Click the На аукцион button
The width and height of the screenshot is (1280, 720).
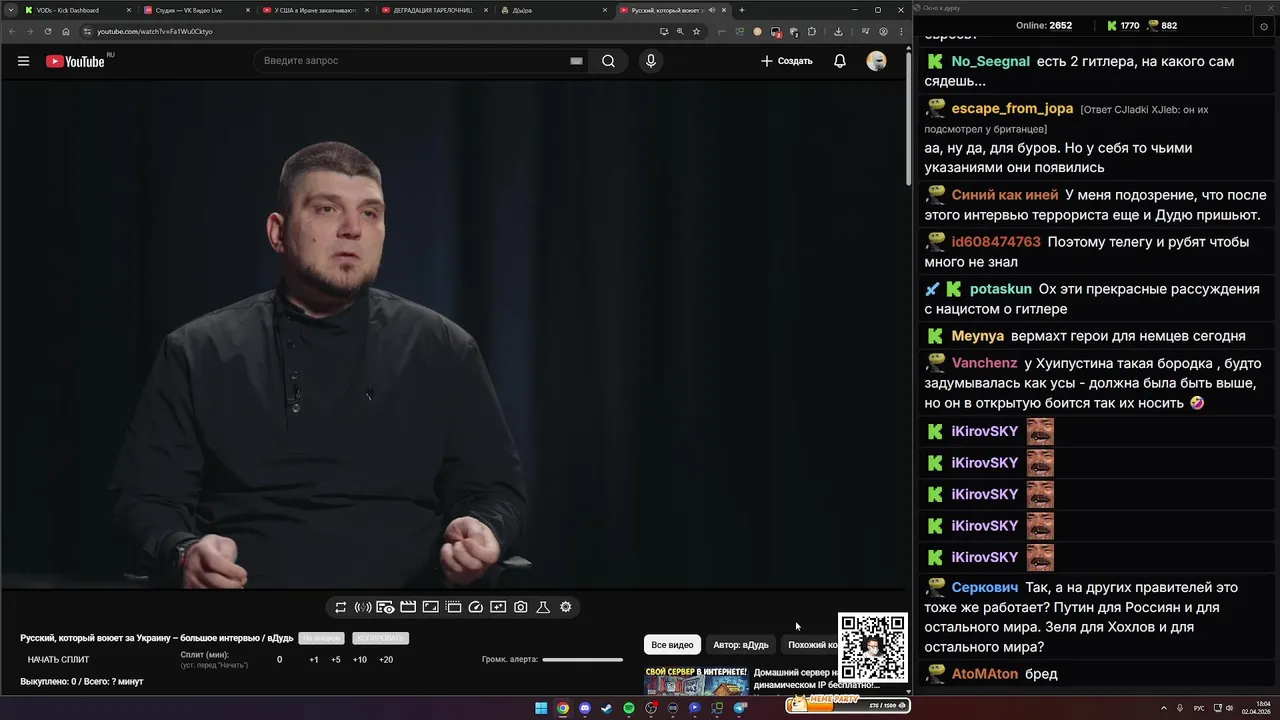[321, 638]
